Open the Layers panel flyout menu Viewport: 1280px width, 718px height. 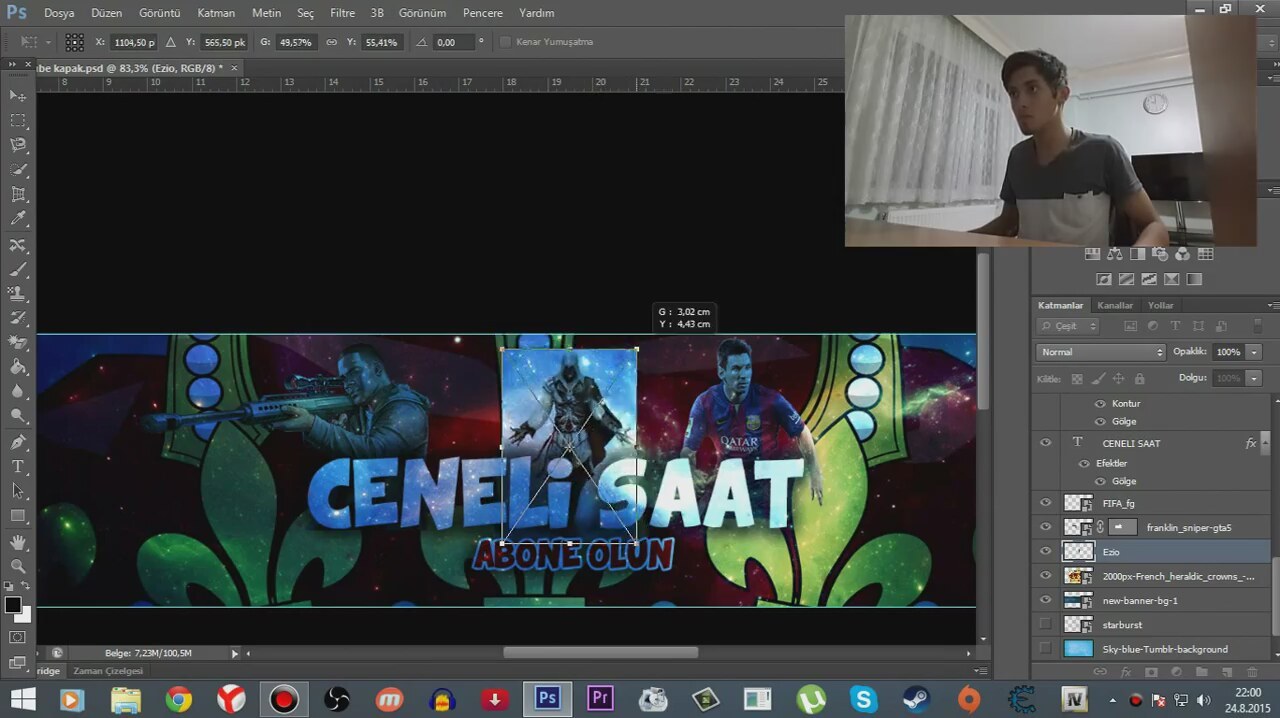tap(1272, 305)
